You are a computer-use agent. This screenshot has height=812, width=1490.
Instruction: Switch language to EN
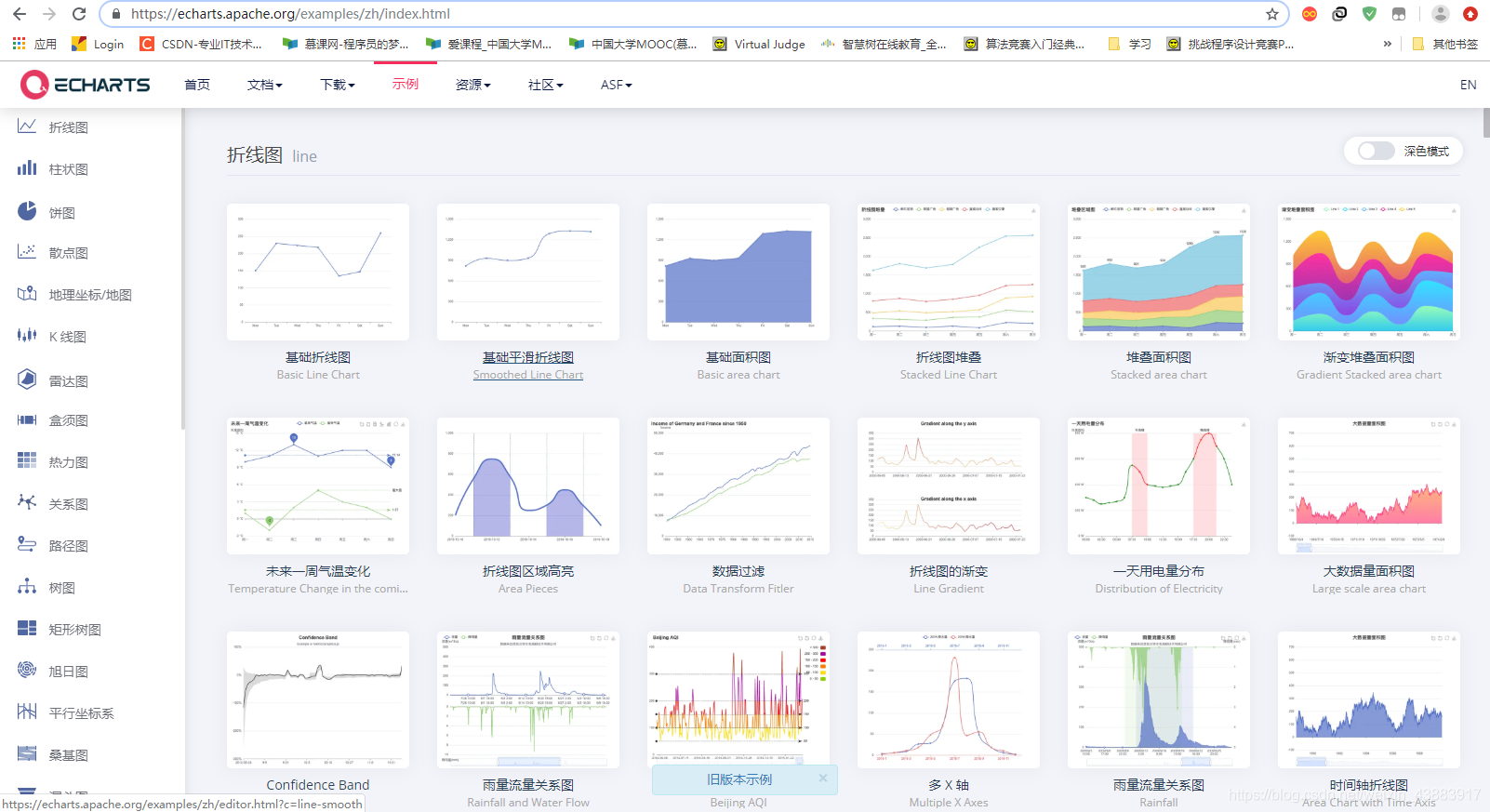tap(1468, 85)
